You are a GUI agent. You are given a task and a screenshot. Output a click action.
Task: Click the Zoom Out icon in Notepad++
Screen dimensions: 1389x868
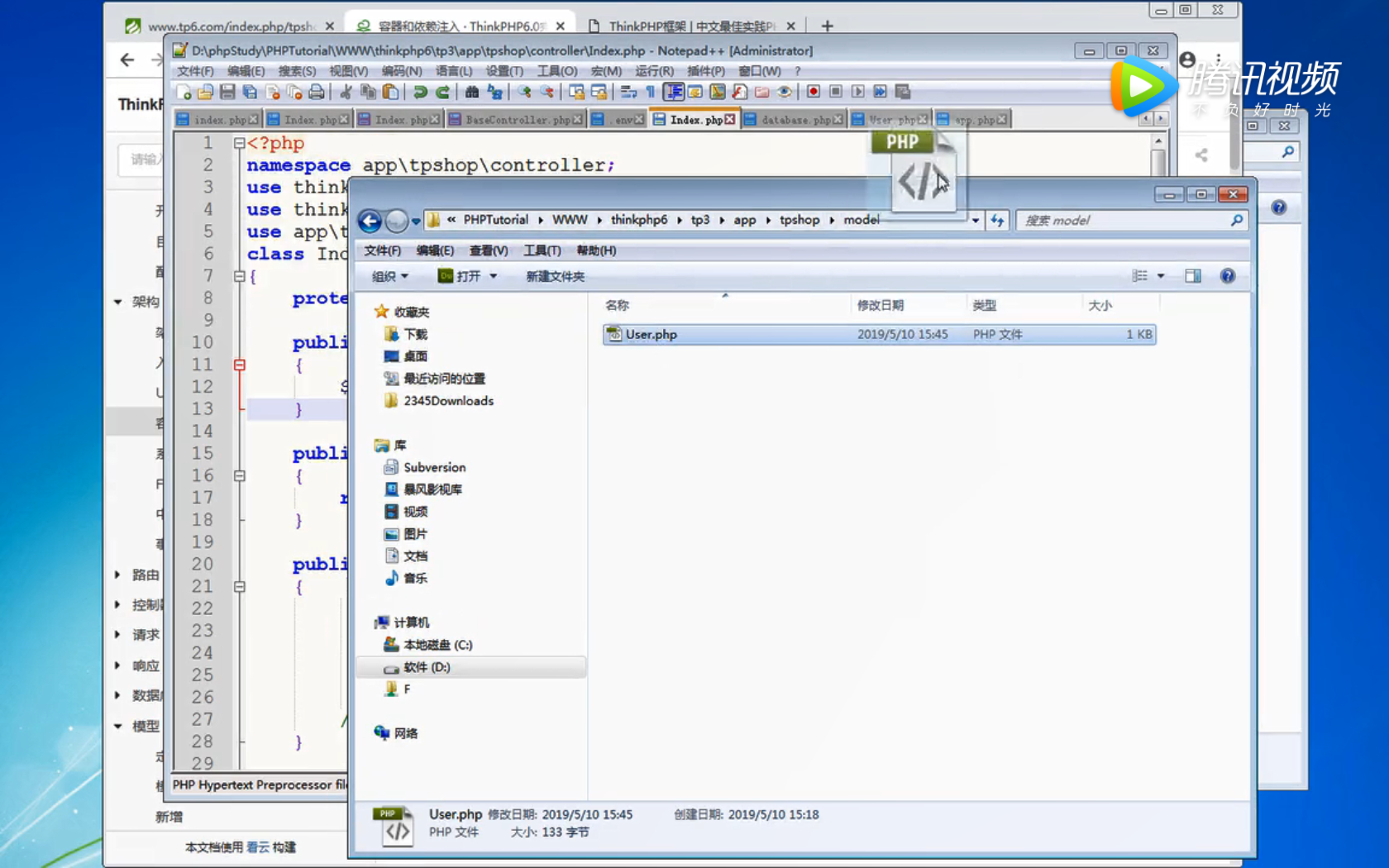[x=547, y=92]
